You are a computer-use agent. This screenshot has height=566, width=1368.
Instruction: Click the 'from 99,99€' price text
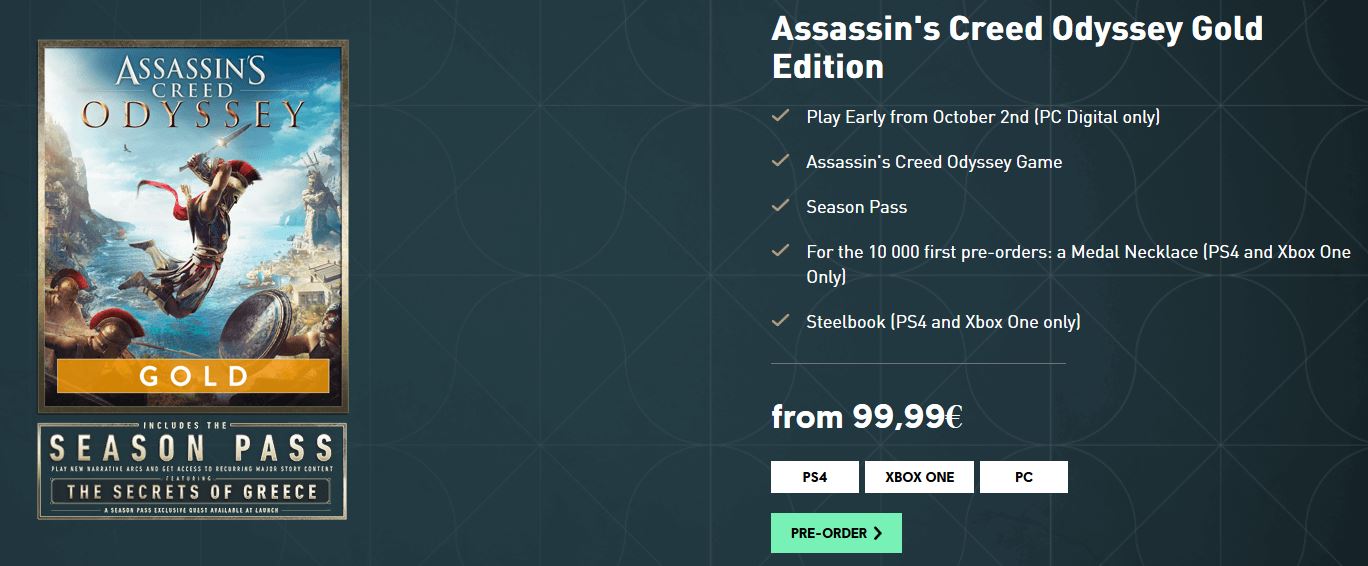(867, 416)
